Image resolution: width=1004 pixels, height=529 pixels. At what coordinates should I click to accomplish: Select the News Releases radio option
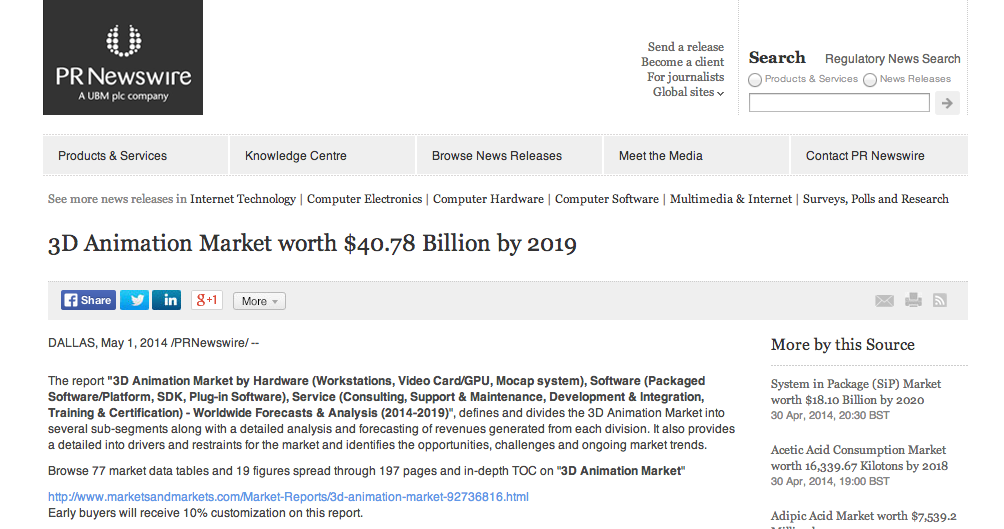(870, 80)
